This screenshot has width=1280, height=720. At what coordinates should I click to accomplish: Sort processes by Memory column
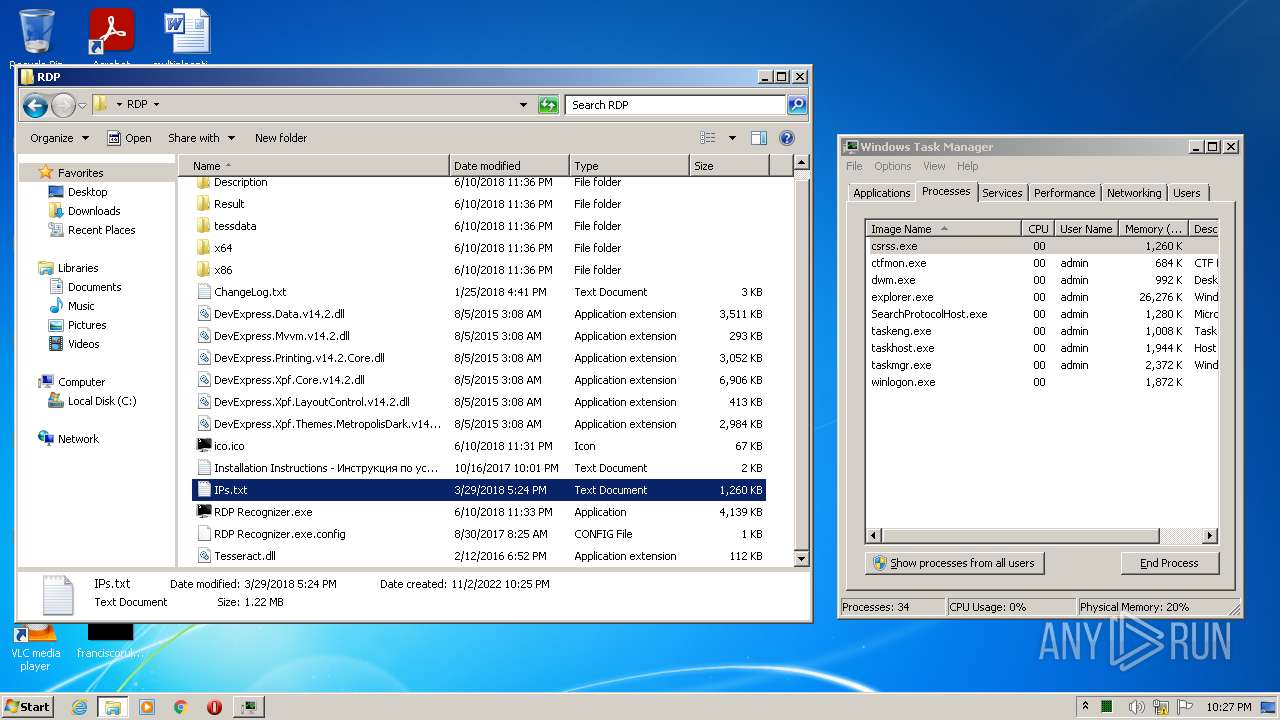(x=1154, y=229)
